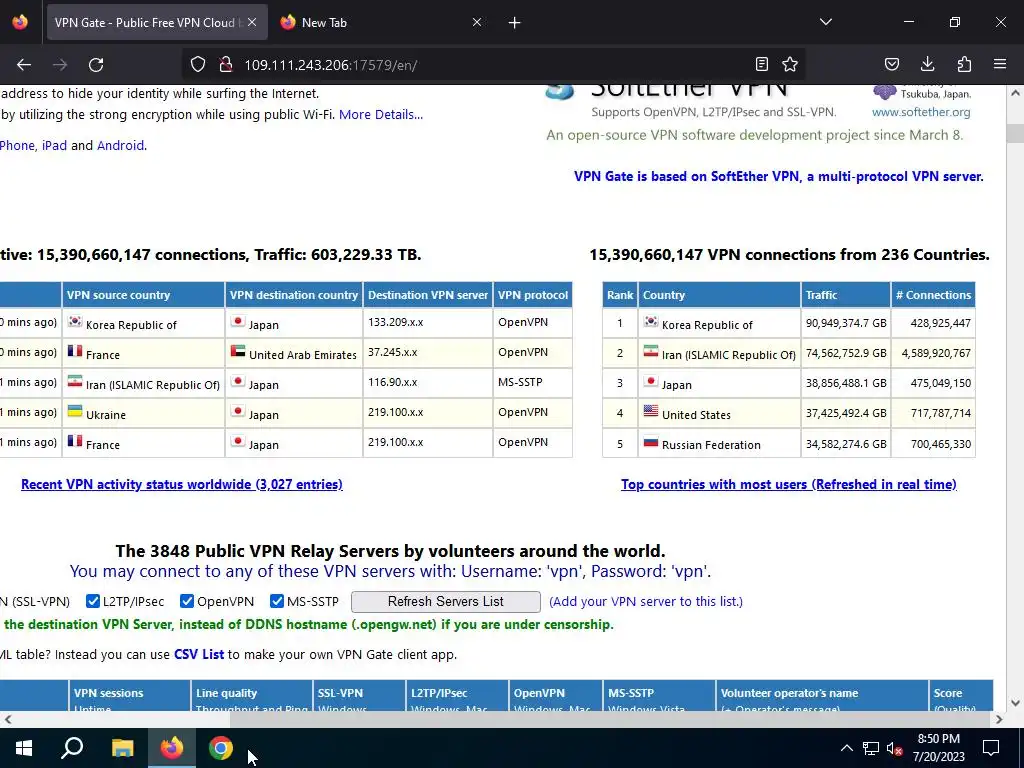Open the Android link
The image size is (1024, 768).
point(121,145)
